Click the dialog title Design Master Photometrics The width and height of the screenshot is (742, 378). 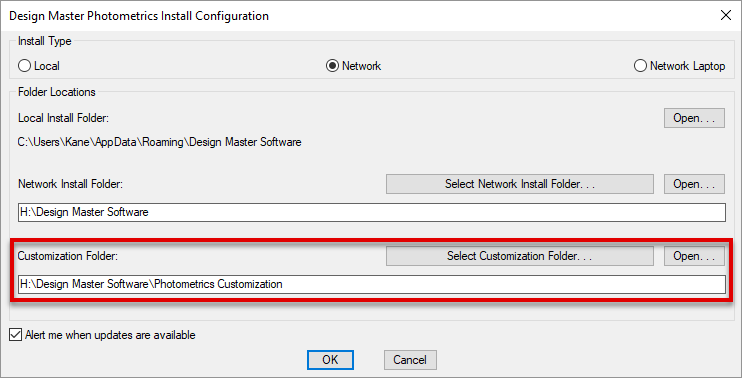[139, 16]
